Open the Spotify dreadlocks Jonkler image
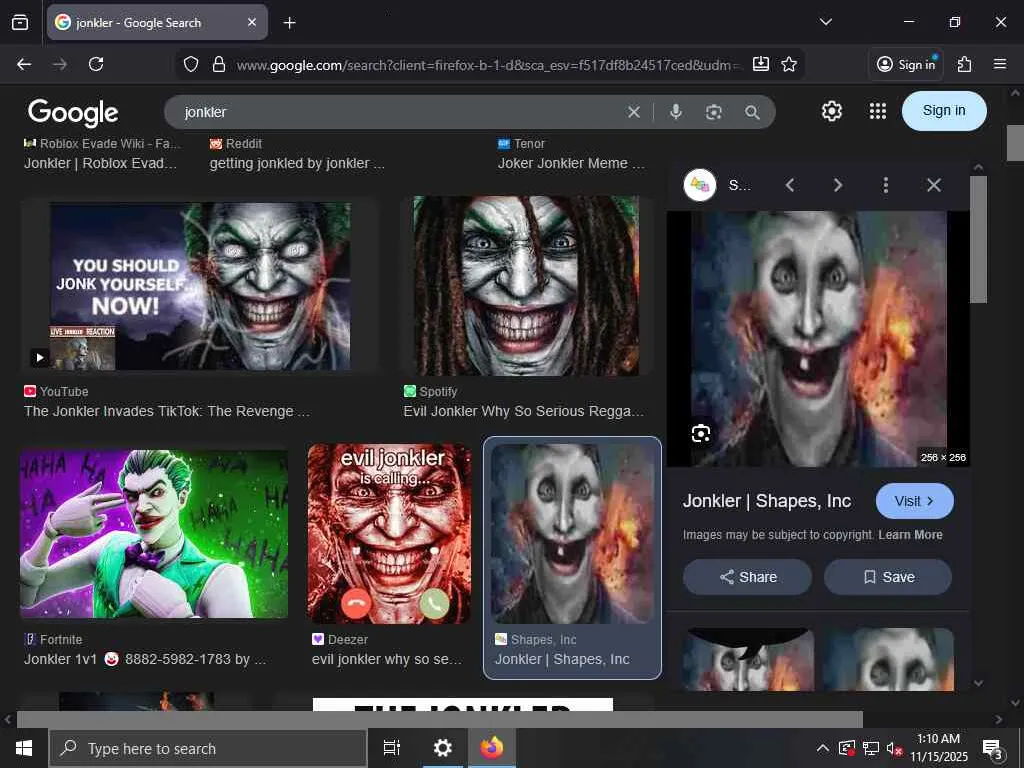Image resolution: width=1024 pixels, height=768 pixels. pyautogui.click(x=526, y=286)
